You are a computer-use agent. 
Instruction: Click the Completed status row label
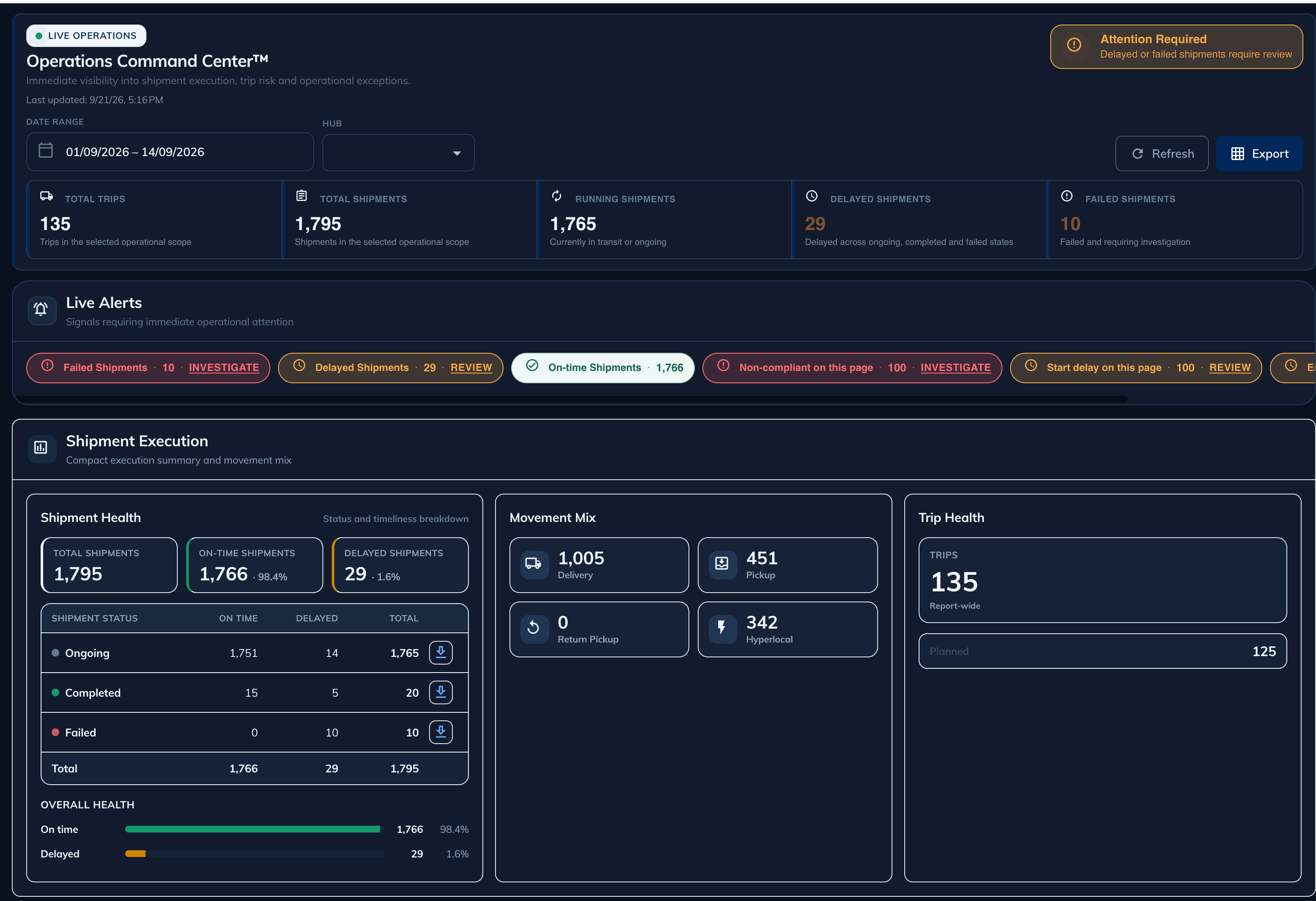[93, 693]
